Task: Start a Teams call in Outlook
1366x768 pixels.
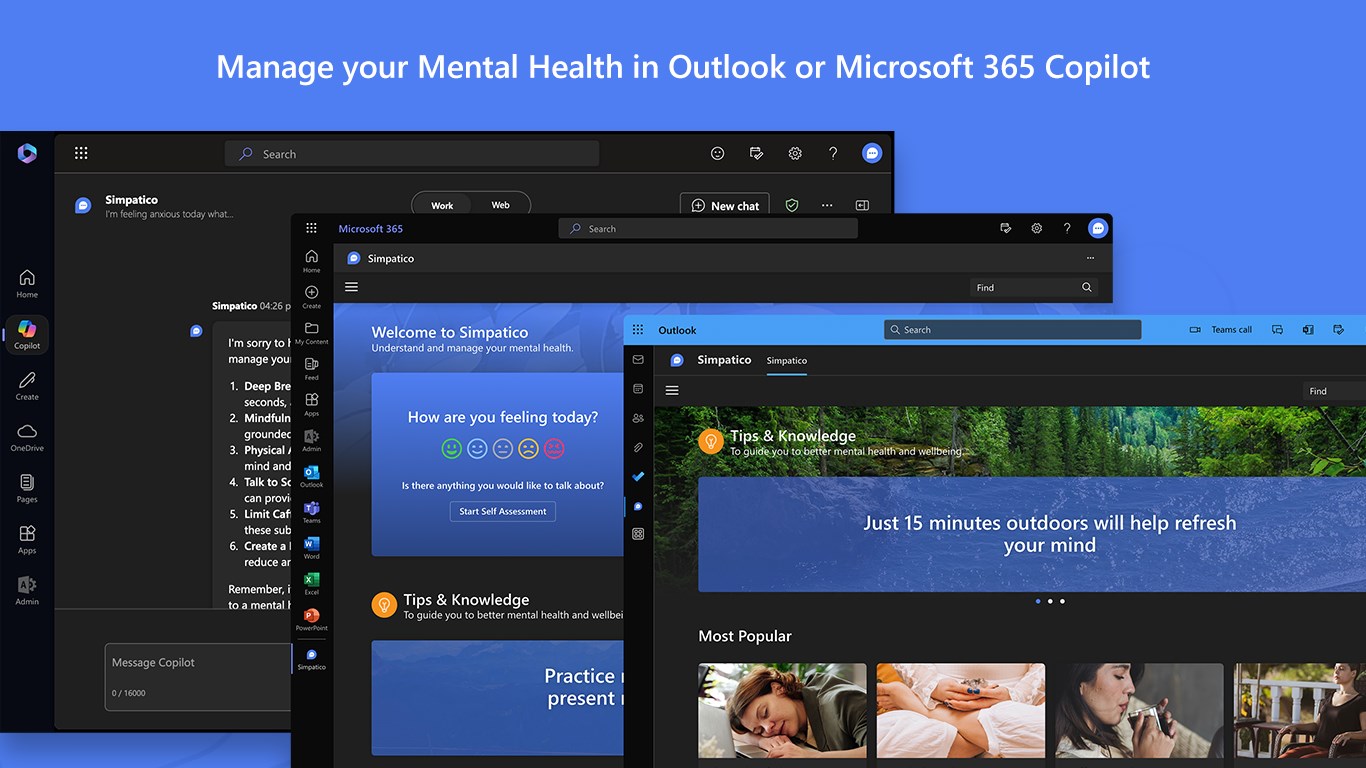Action: pos(1221,329)
